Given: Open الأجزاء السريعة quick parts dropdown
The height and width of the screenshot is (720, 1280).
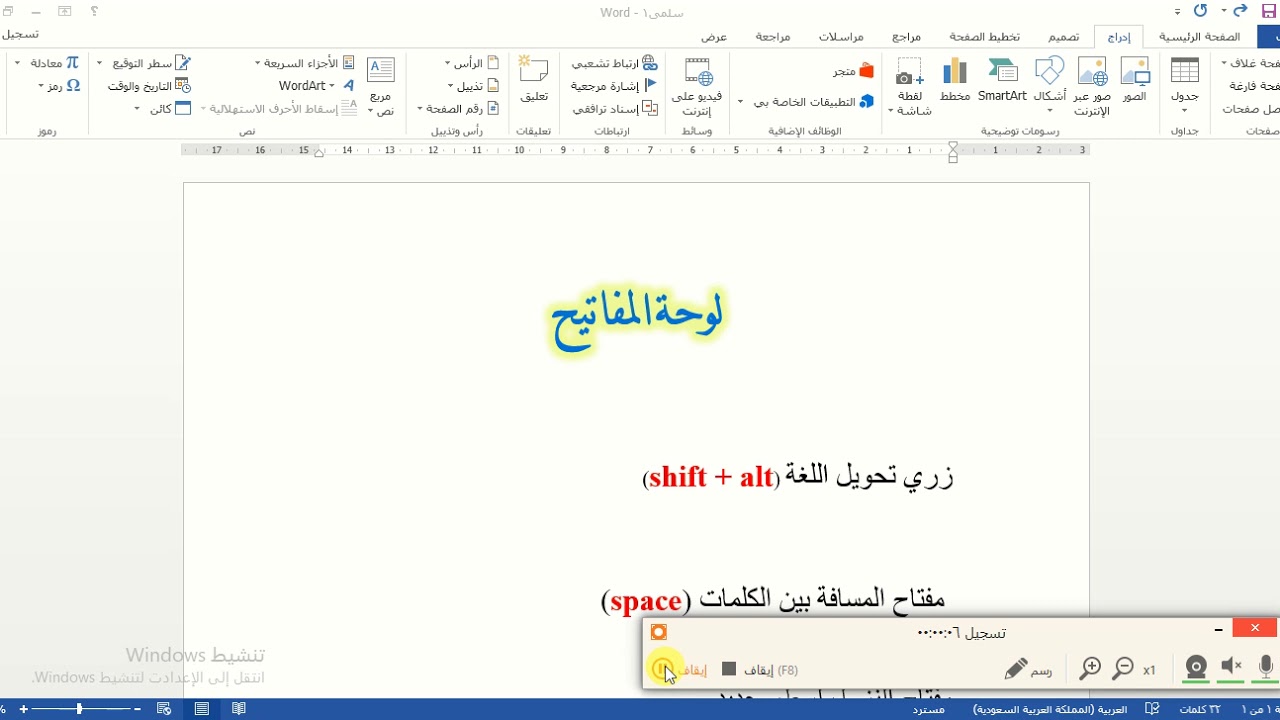Looking at the screenshot, I should click(305, 63).
